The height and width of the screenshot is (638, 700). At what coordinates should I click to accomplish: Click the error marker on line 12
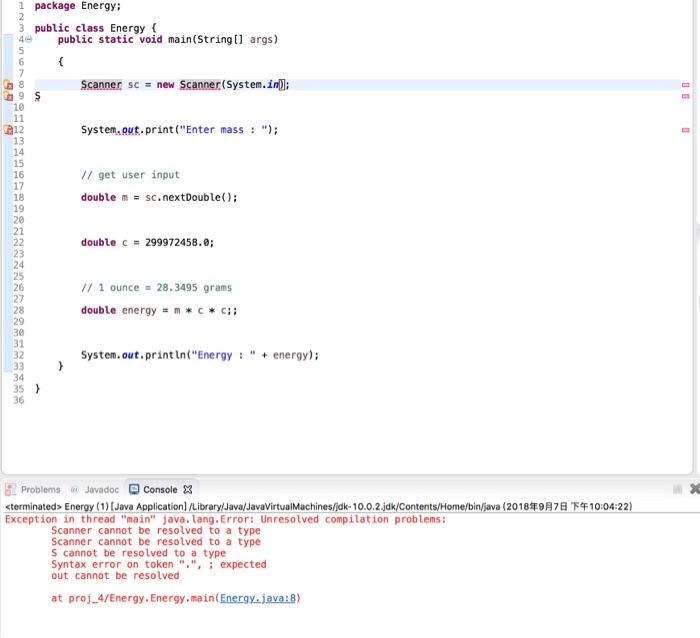point(8,130)
